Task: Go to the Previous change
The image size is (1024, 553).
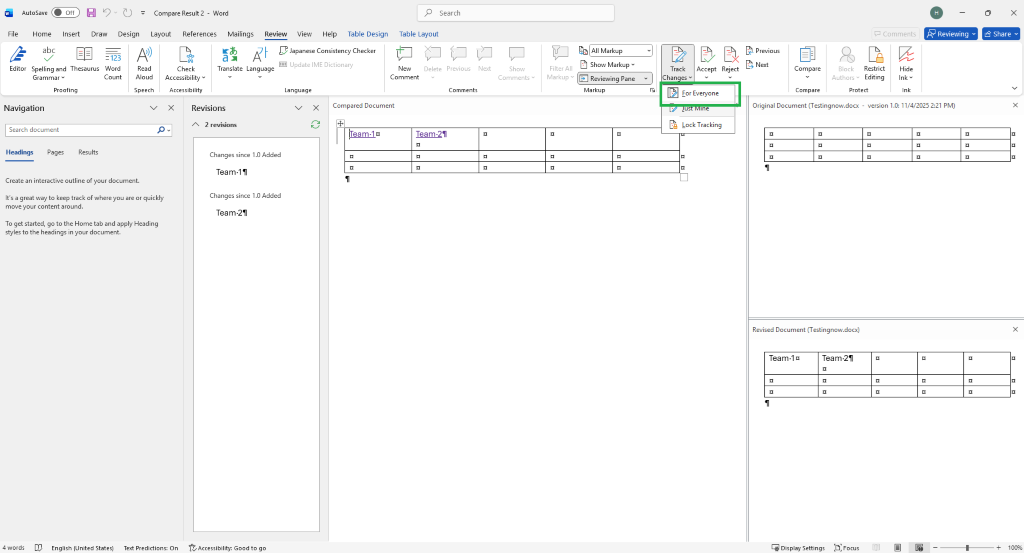Action: pyautogui.click(x=762, y=50)
